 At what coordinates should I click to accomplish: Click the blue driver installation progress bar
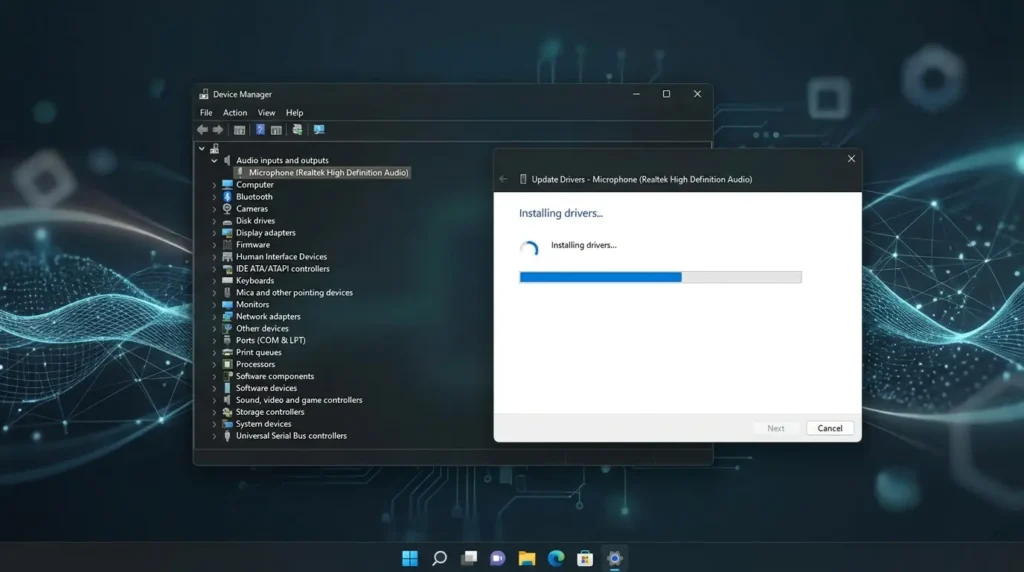[x=660, y=277]
